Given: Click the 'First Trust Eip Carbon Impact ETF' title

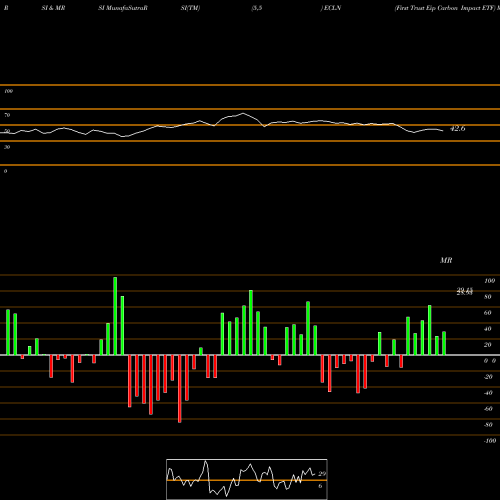Looking at the screenshot, I should tap(445, 8).
